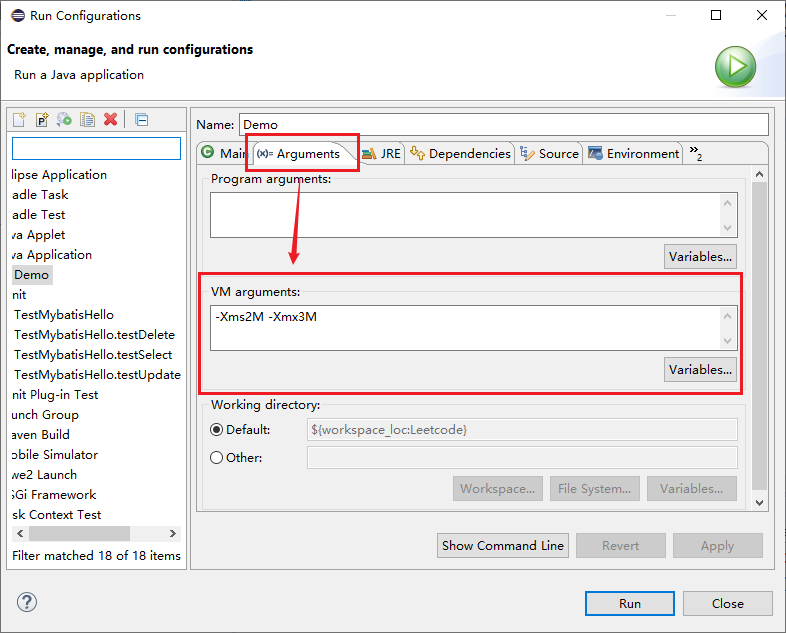This screenshot has width=786, height=633.
Task: Select the Other working directory radio
Action: pyautogui.click(x=217, y=458)
